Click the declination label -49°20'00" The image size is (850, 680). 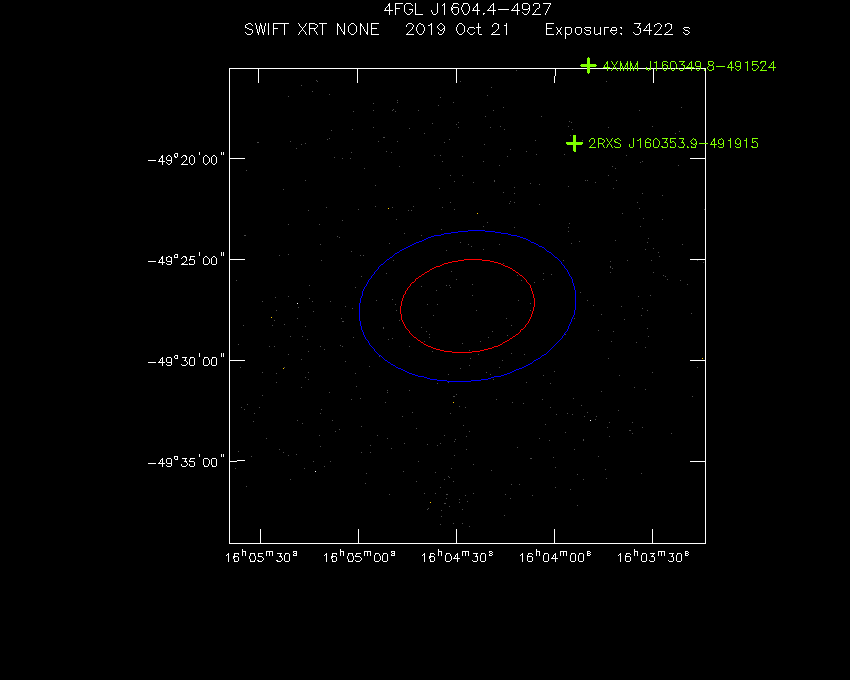pos(186,160)
